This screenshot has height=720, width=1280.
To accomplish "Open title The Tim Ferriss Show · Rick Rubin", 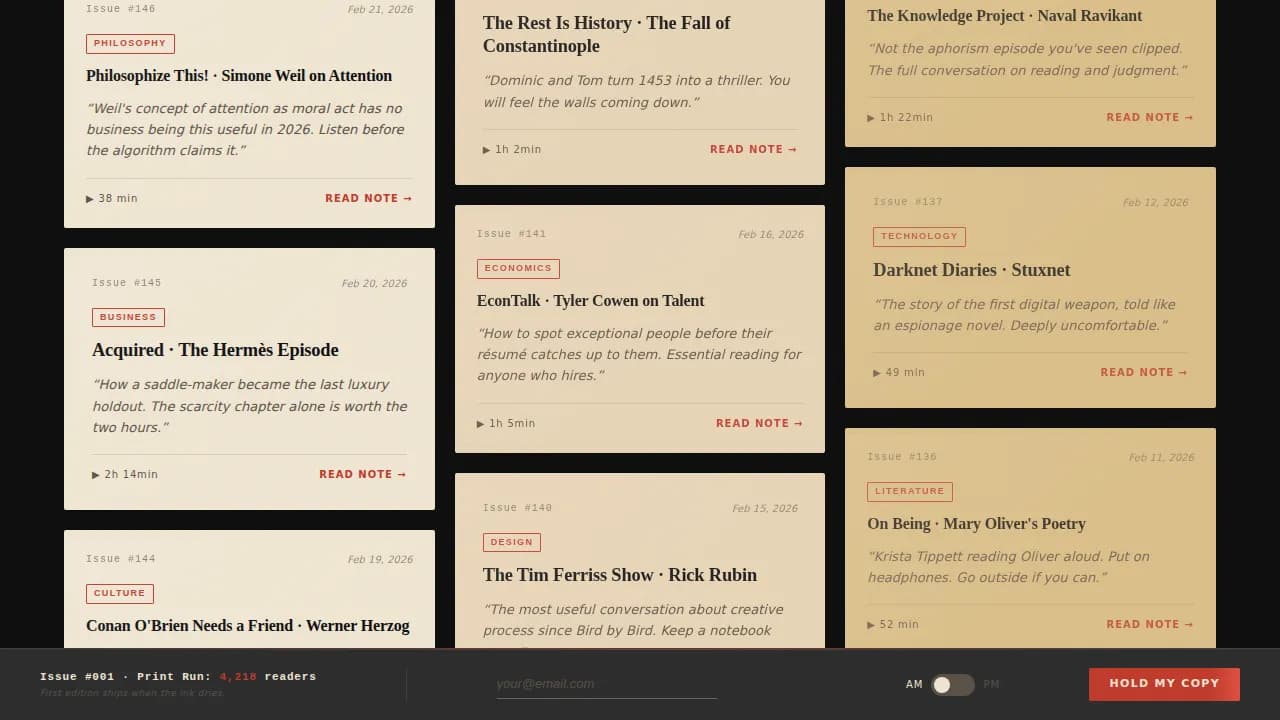I will tap(620, 575).
